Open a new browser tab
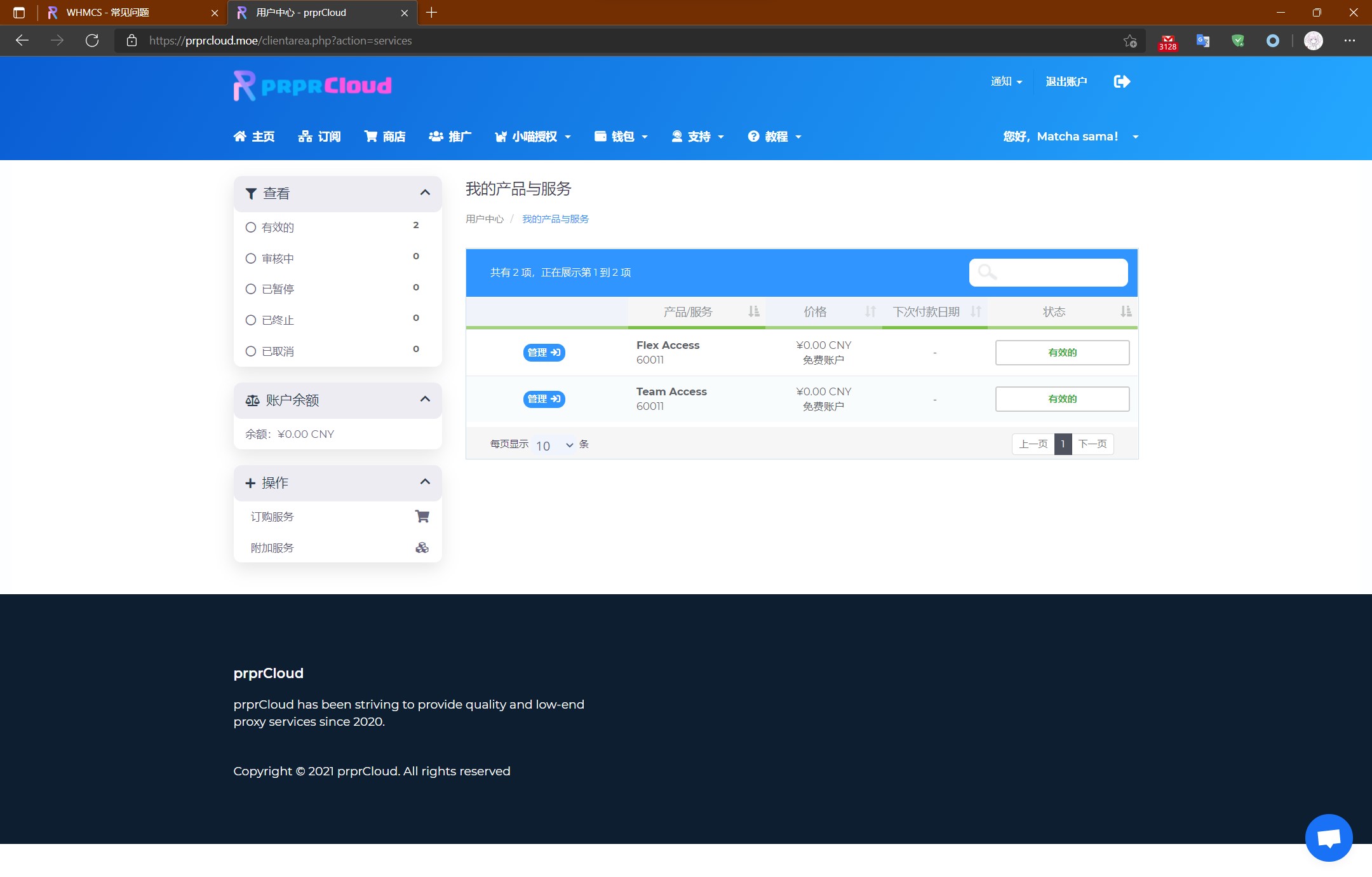The image size is (1372, 877). tap(431, 13)
